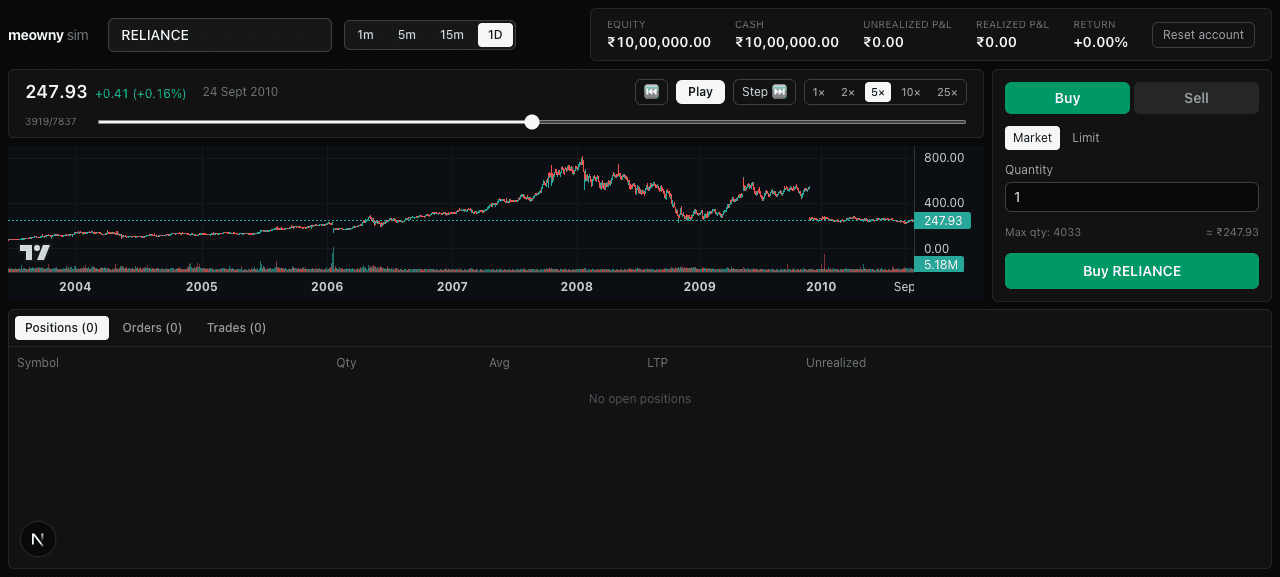Screen dimensions: 1280x577
Task: Click the rewind playback icon button
Action: tap(651, 92)
